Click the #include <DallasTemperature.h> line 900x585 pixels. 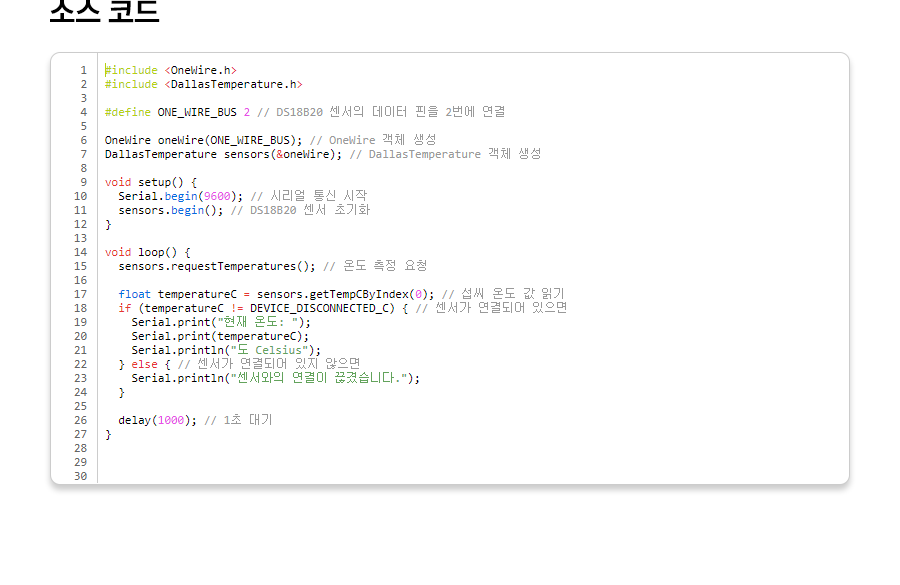[x=203, y=84]
